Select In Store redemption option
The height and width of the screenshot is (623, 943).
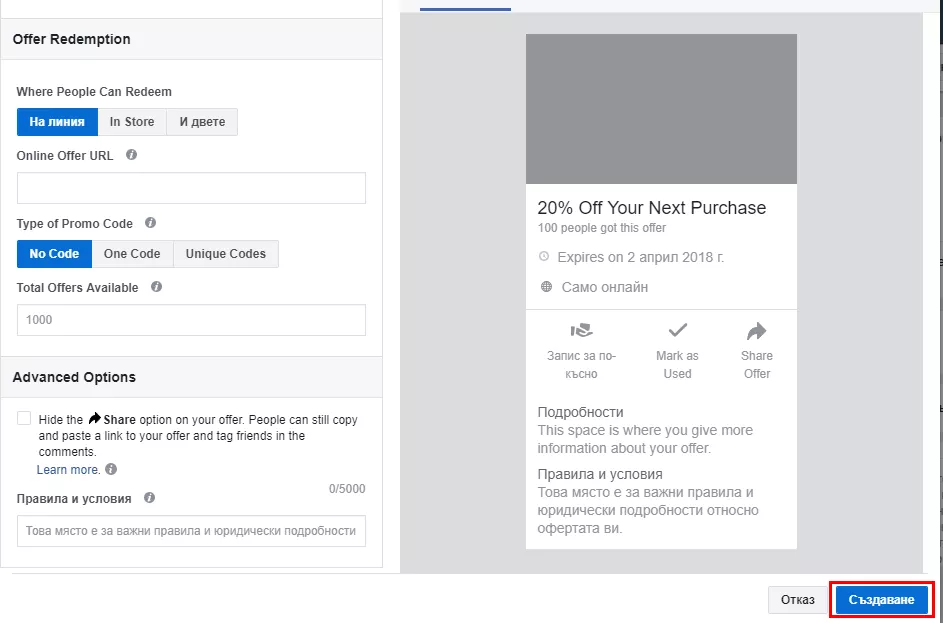point(132,121)
